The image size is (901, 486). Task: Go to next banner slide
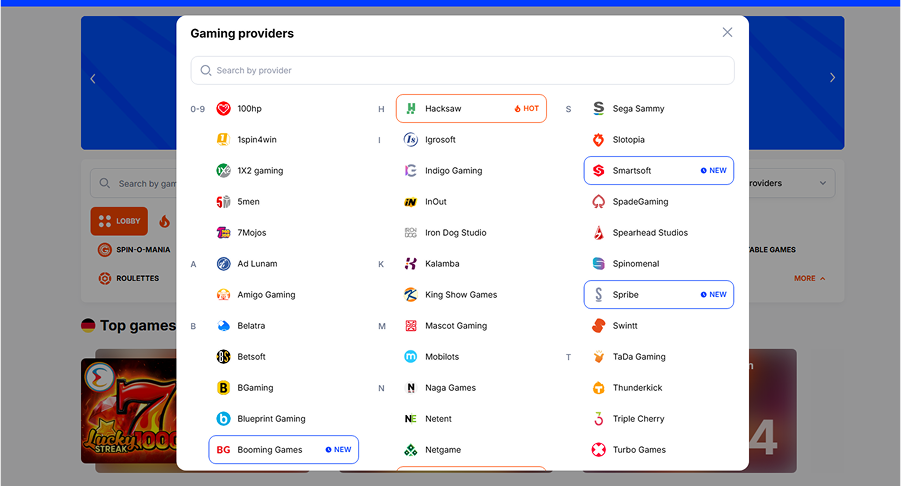[x=832, y=78]
